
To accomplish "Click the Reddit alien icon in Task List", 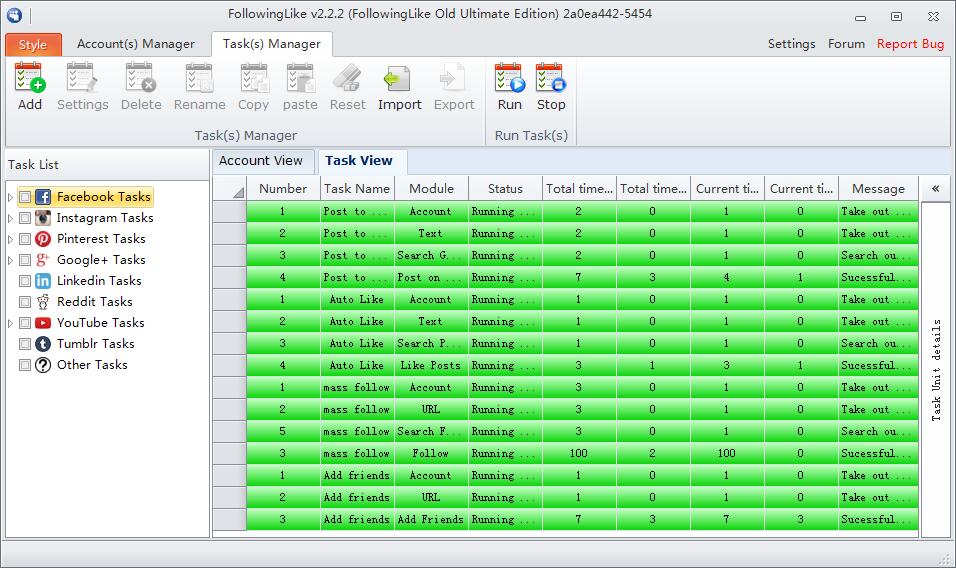I will (43, 302).
